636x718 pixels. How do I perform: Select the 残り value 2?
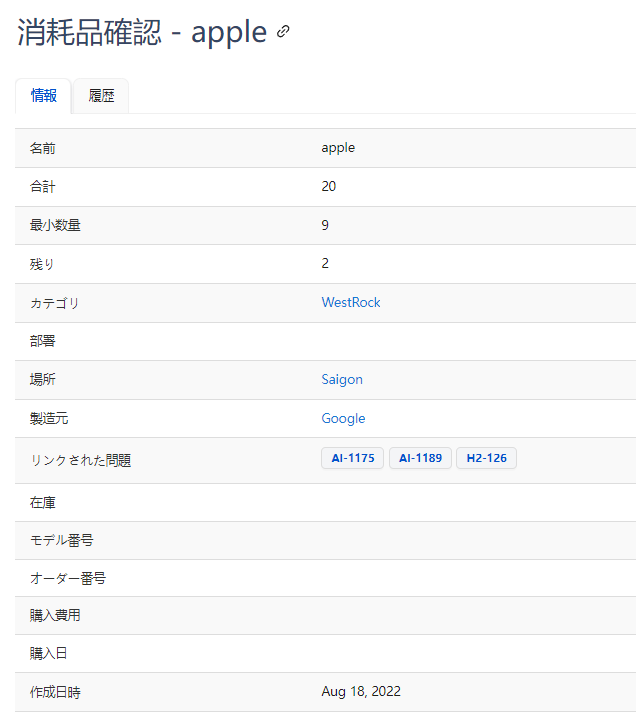click(x=325, y=263)
